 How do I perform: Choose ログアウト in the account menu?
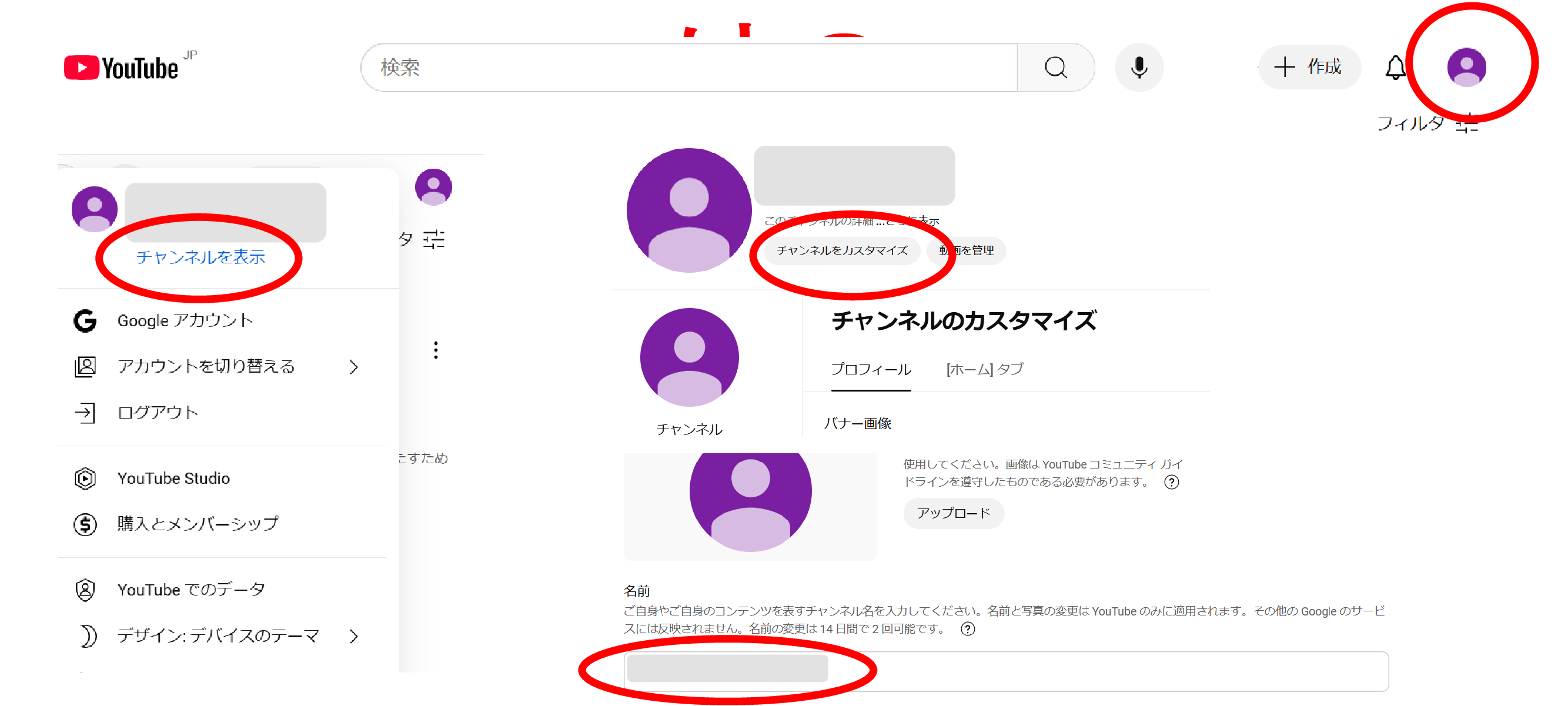[157, 413]
